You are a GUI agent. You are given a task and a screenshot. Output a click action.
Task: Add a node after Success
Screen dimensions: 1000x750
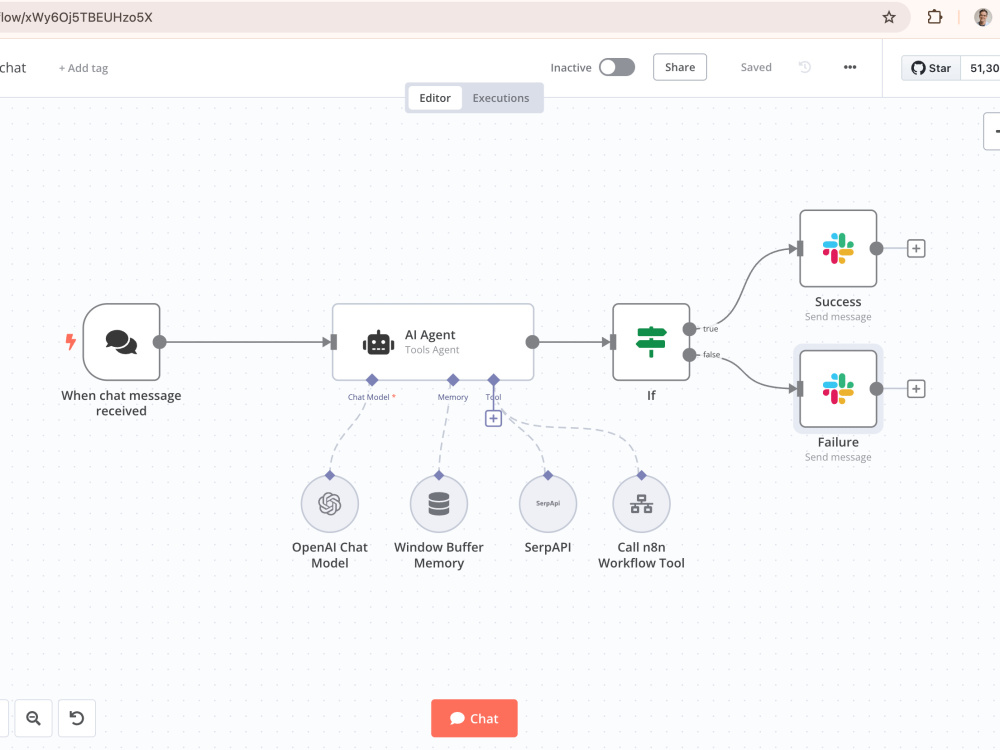tap(916, 248)
